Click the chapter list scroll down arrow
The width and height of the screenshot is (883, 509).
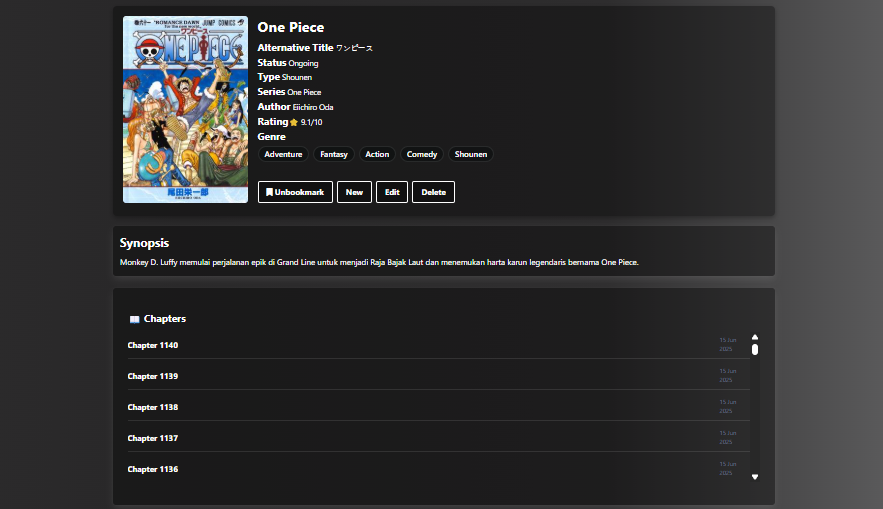point(755,477)
